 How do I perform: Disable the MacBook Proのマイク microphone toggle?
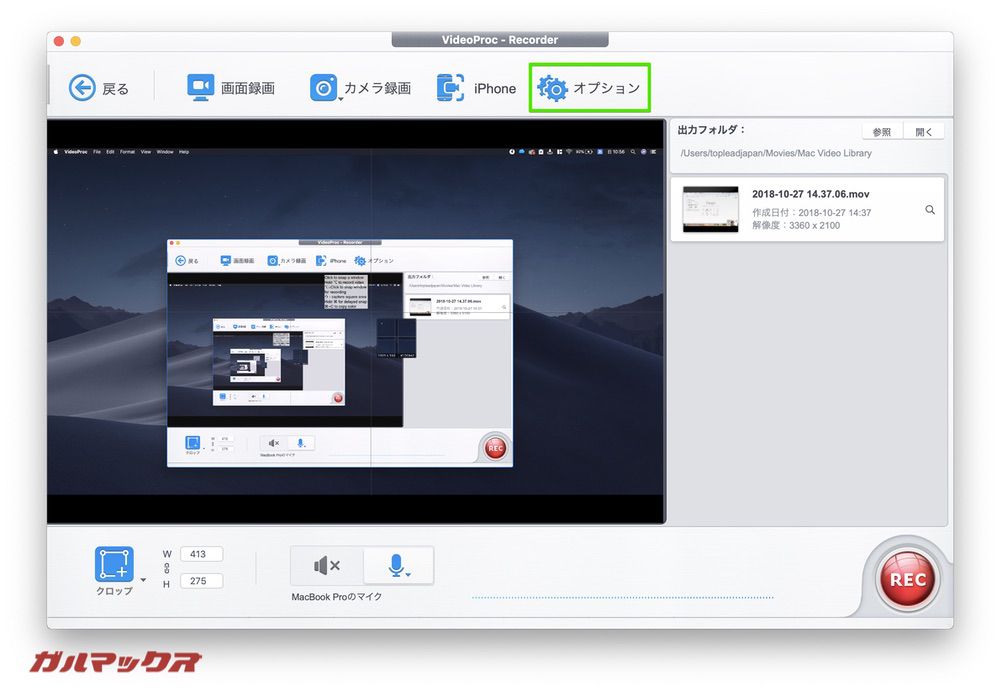pos(396,564)
